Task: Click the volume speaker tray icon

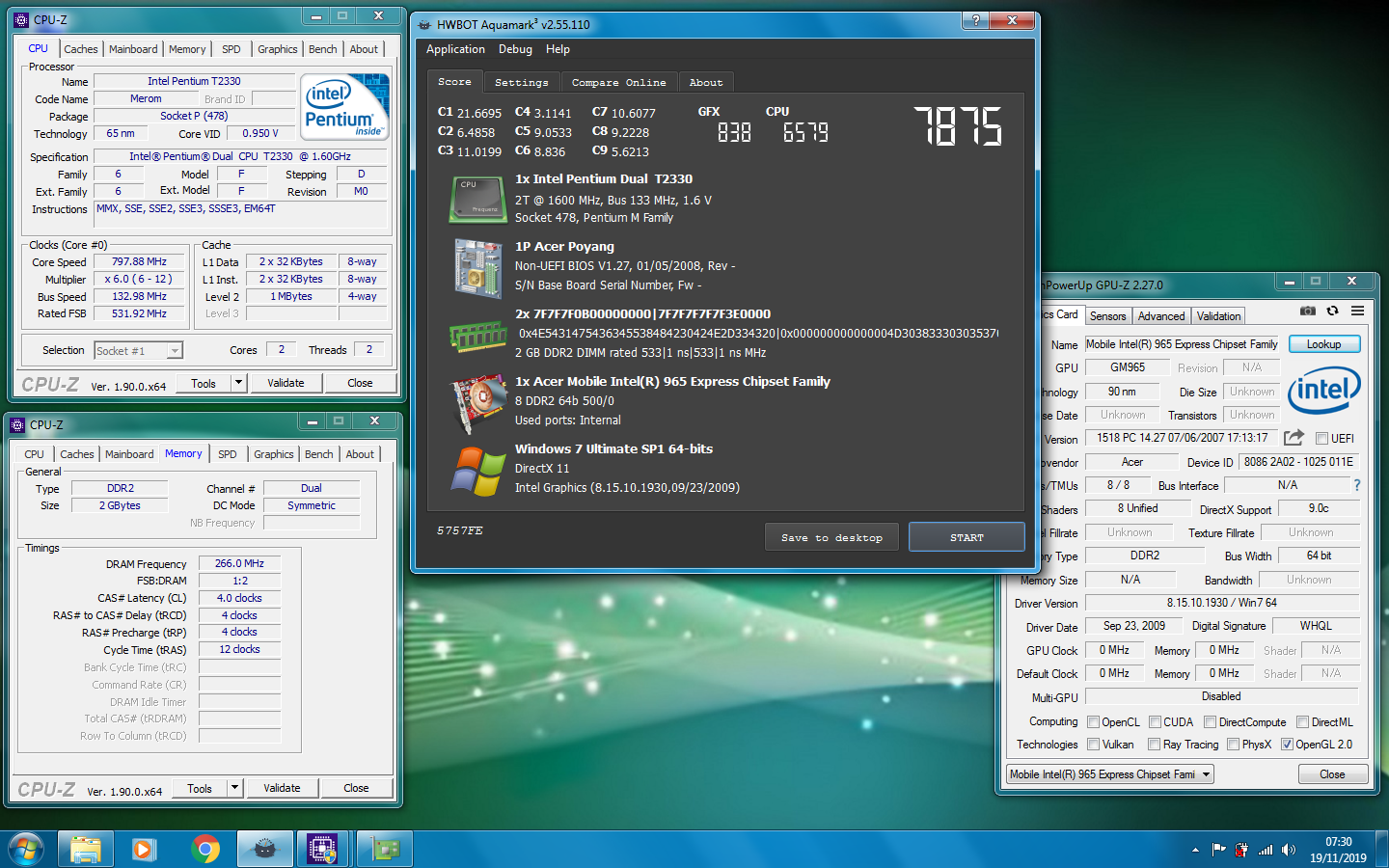Action: (1289, 850)
